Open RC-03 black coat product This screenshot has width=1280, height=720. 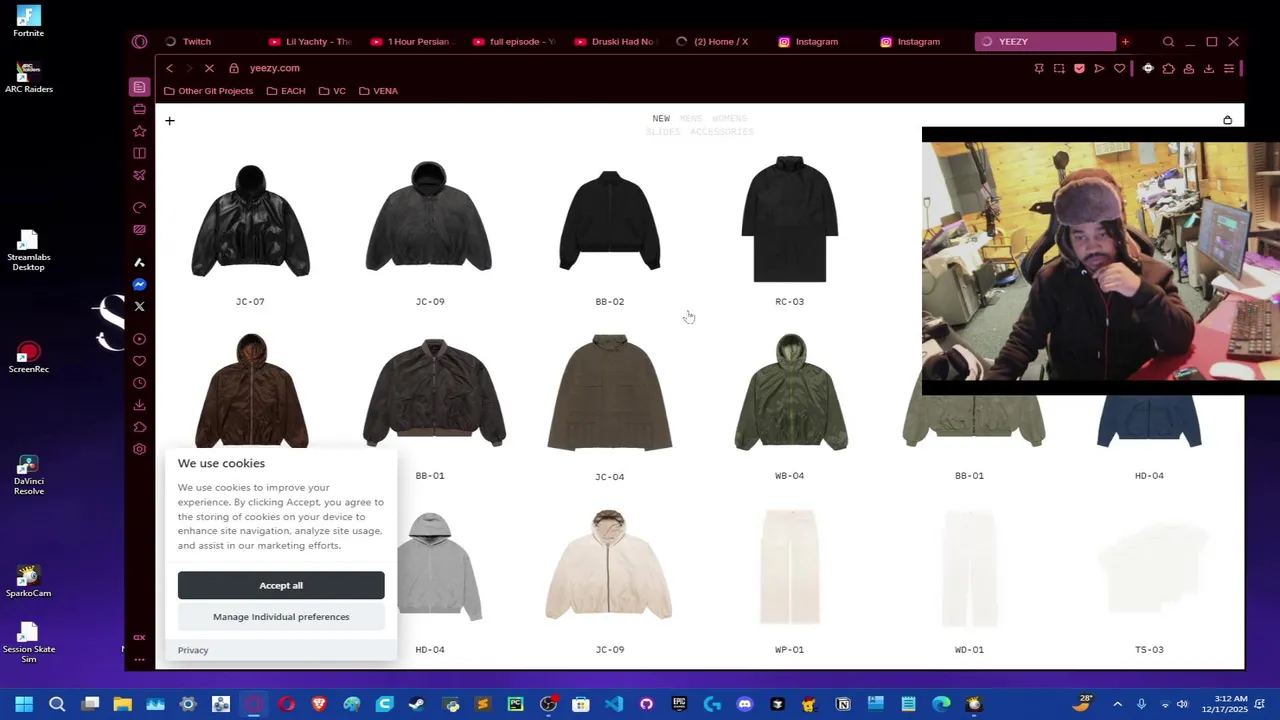789,218
